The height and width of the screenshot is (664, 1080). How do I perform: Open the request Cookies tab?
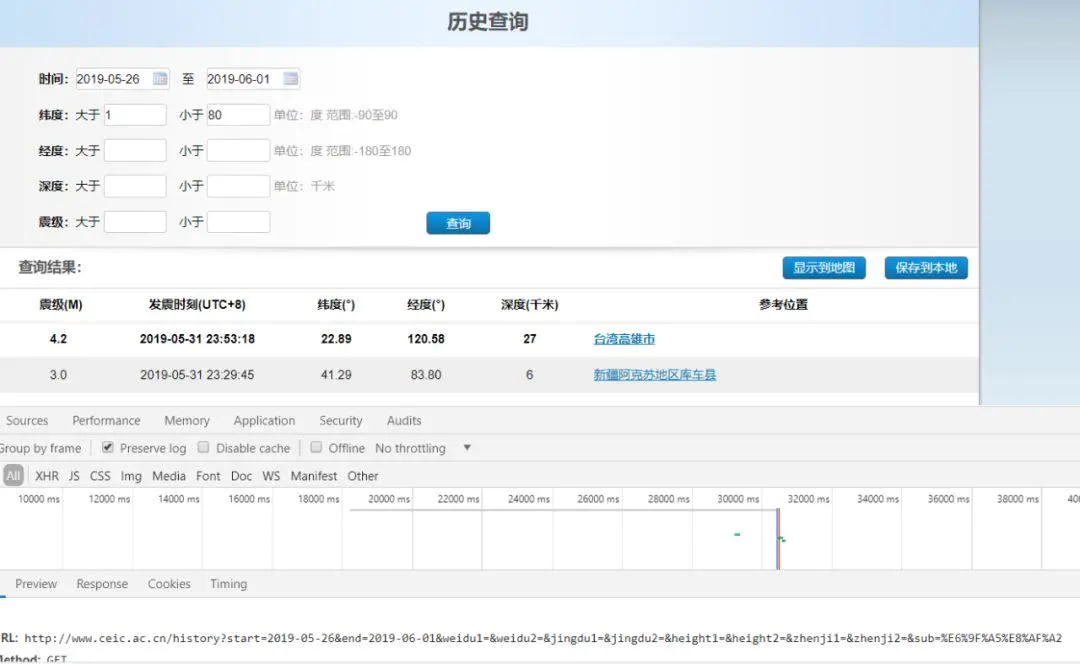coord(169,583)
